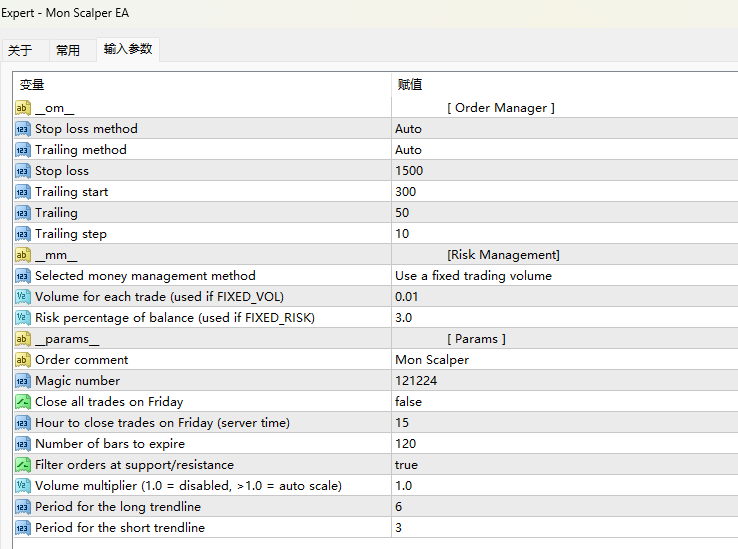Click the boolean icon beside Close all trades on Friday

coord(23,402)
